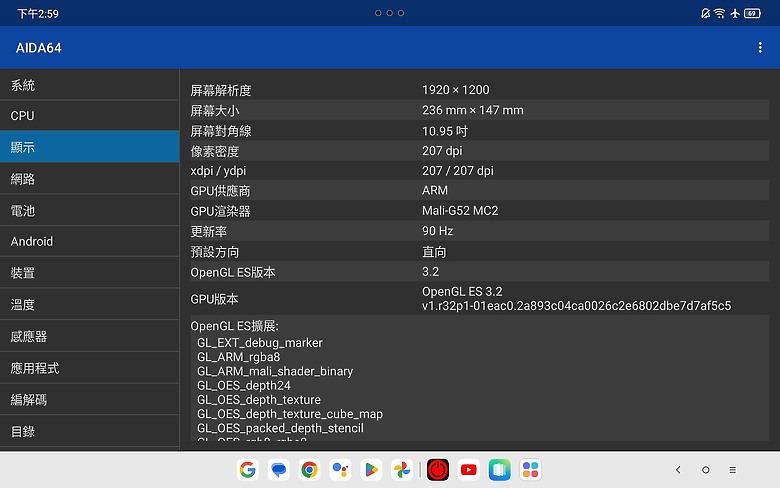Select the 系統 category

[90, 85]
